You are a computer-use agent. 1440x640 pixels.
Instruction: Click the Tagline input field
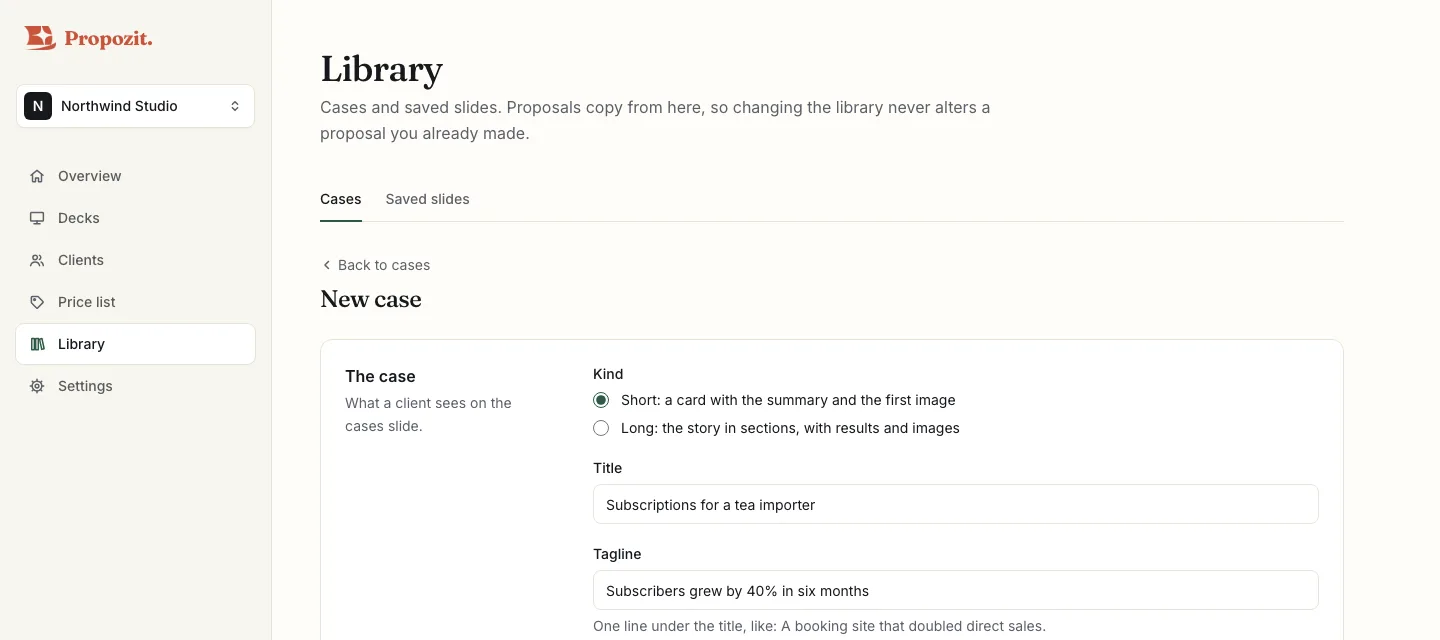[955, 590]
